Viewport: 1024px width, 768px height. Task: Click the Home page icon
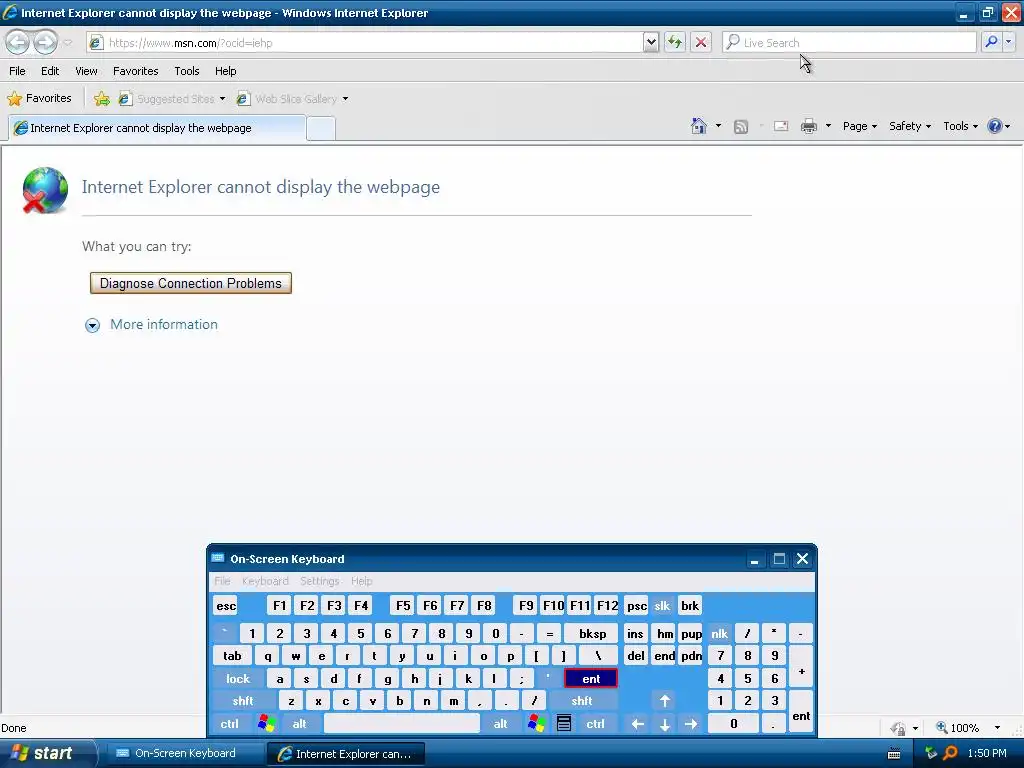coord(699,126)
